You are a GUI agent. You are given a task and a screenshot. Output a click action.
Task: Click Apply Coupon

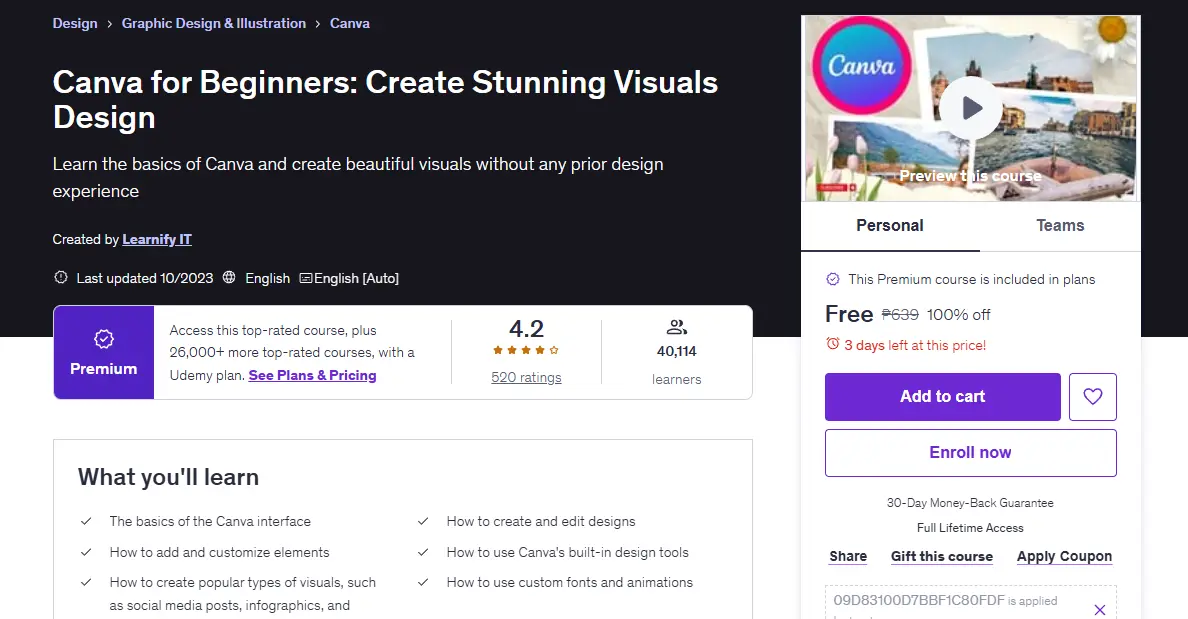pos(1065,556)
